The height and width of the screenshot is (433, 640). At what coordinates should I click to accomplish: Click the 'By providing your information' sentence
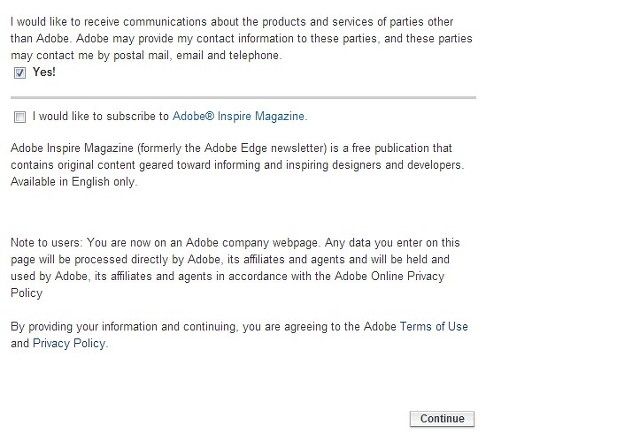pos(239,335)
